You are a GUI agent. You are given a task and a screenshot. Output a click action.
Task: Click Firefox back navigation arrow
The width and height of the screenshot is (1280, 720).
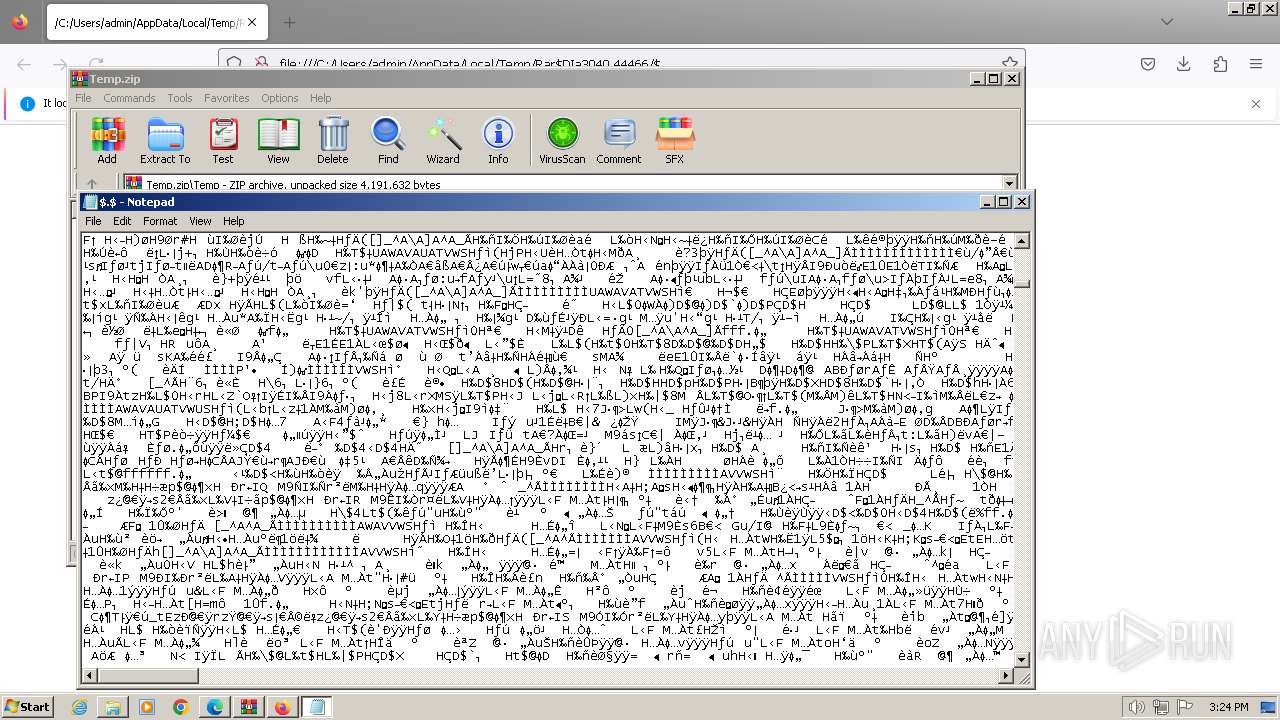click(x=24, y=64)
